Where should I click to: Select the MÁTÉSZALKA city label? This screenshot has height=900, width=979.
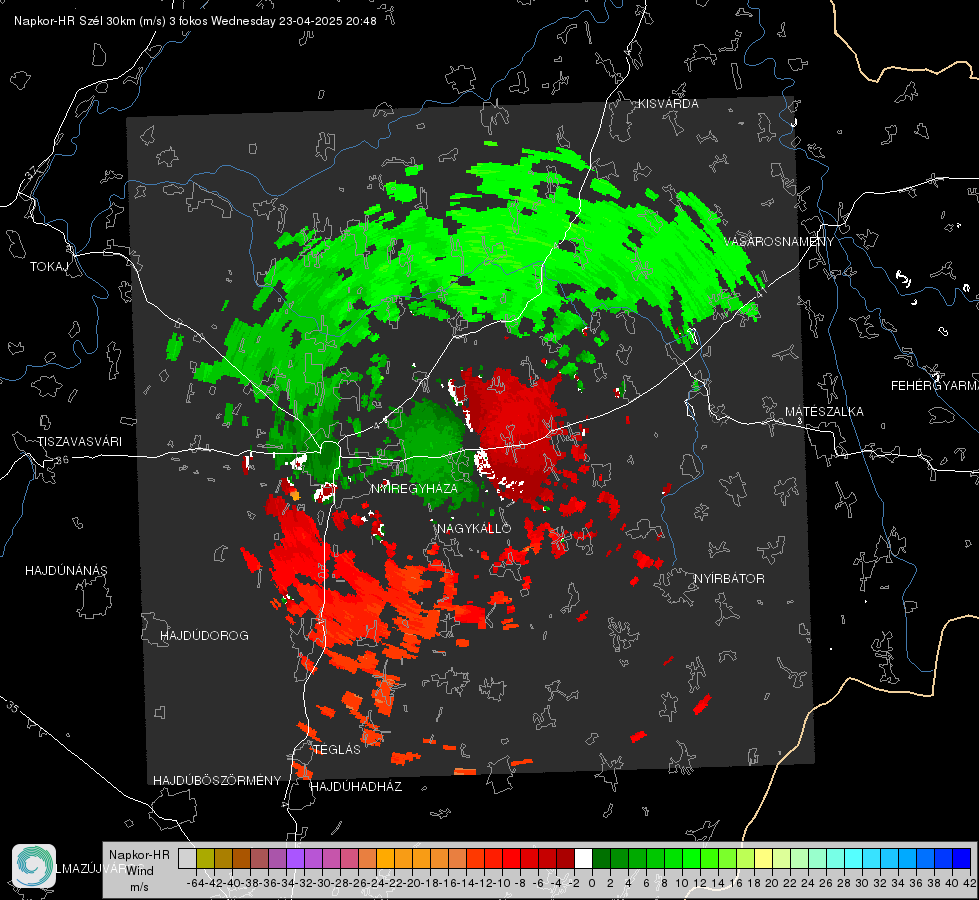(824, 412)
